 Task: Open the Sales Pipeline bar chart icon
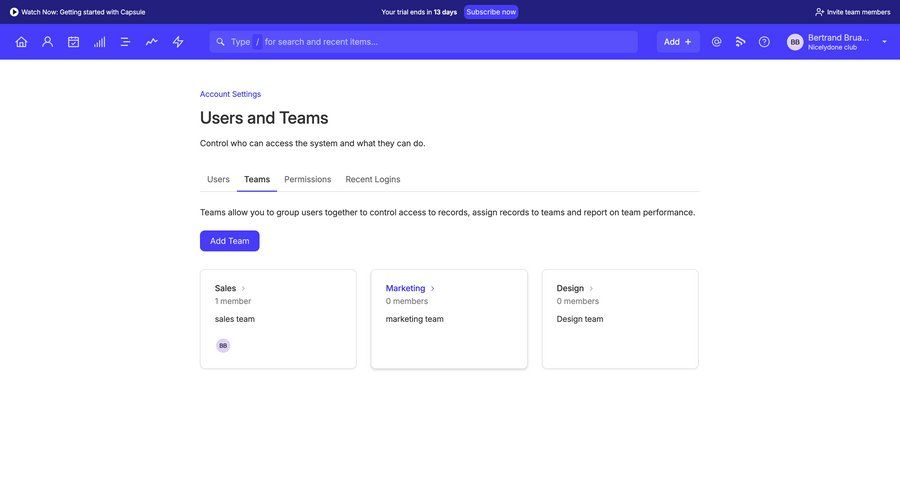99,42
